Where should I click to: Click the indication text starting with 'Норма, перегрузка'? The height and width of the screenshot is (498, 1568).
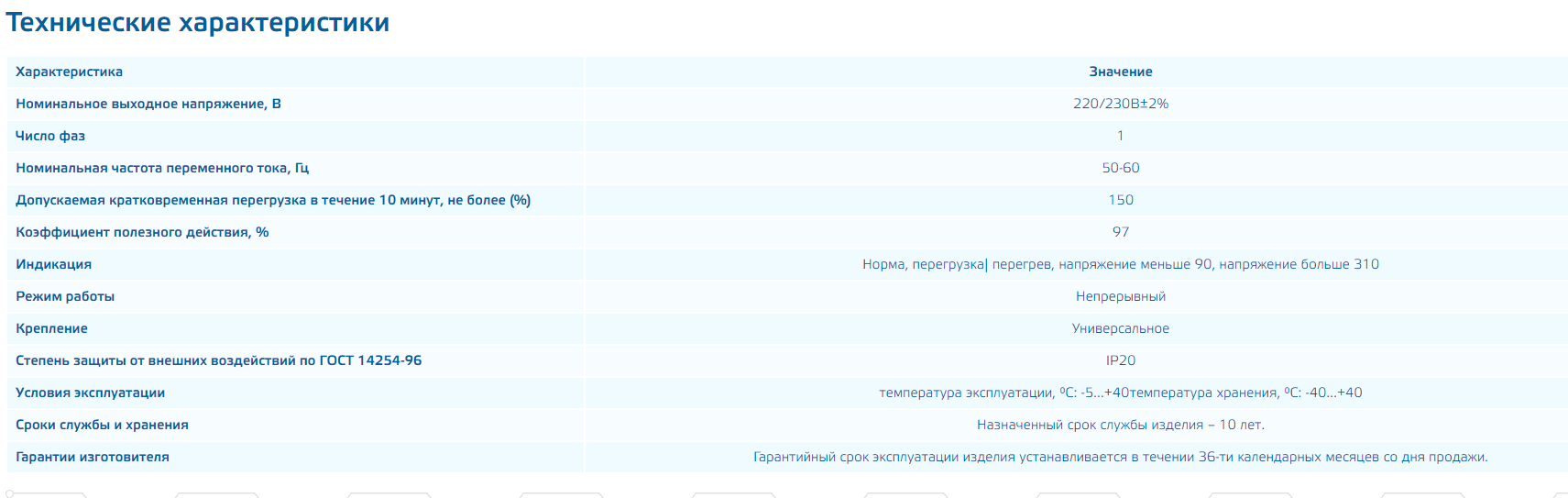pyautogui.click(x=1120, y=264)
